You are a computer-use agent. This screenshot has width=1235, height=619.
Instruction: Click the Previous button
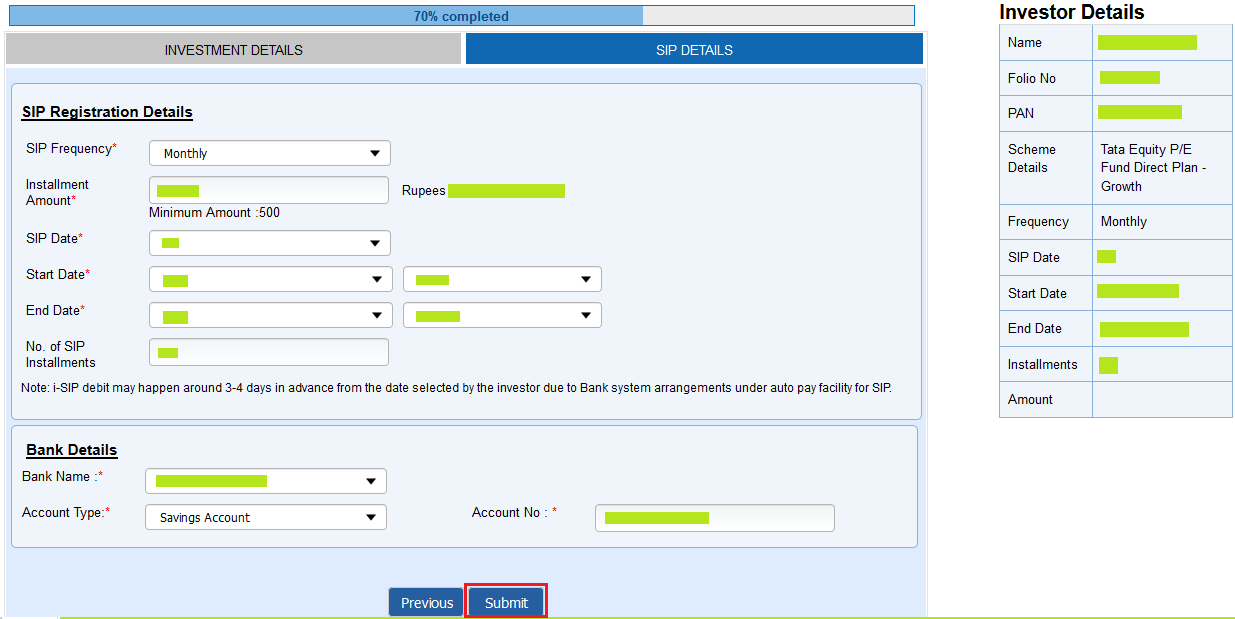[x=425, y=601]
